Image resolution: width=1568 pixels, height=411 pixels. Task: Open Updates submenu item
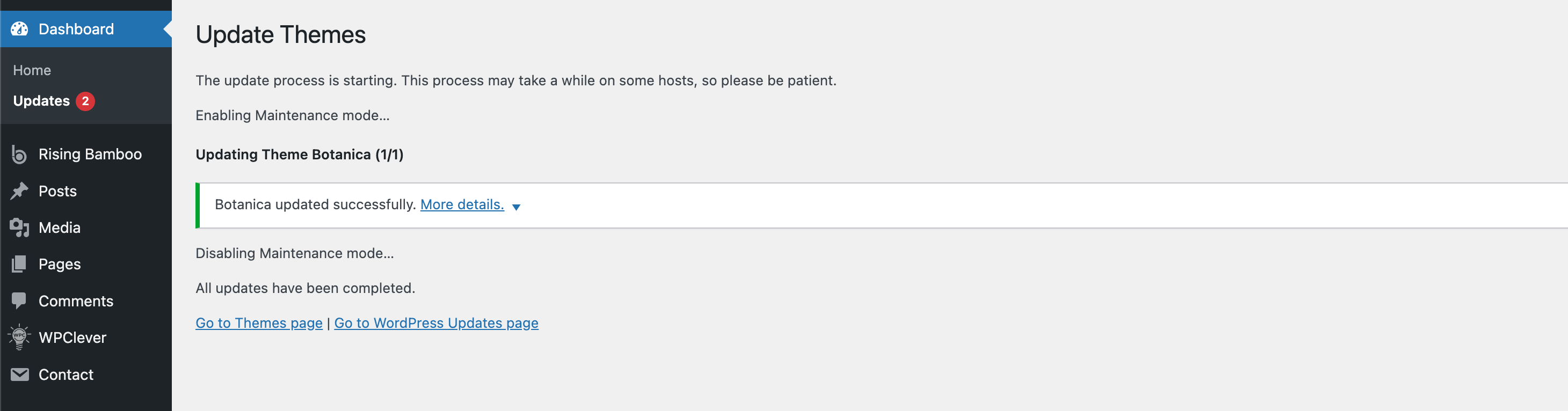coord(41,101)
